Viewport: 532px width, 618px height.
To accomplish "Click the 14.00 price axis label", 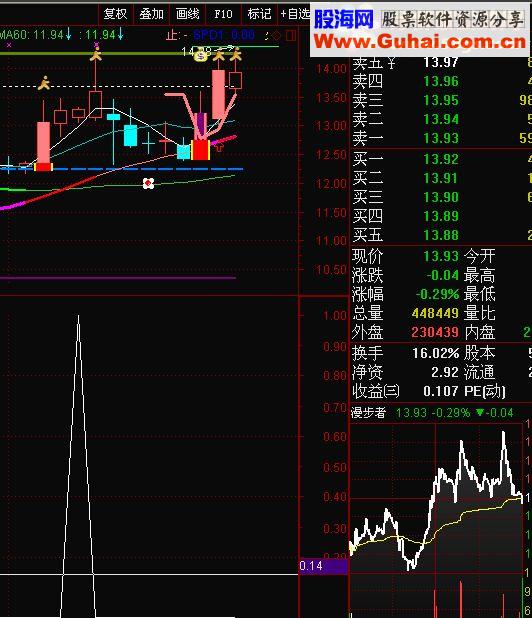I will [x=331, y=69].
